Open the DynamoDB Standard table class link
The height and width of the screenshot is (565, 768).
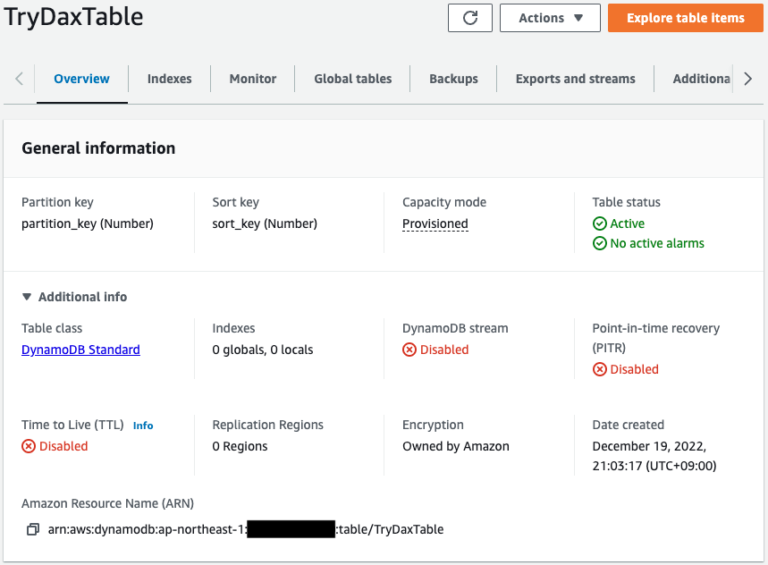pos(80,350)
